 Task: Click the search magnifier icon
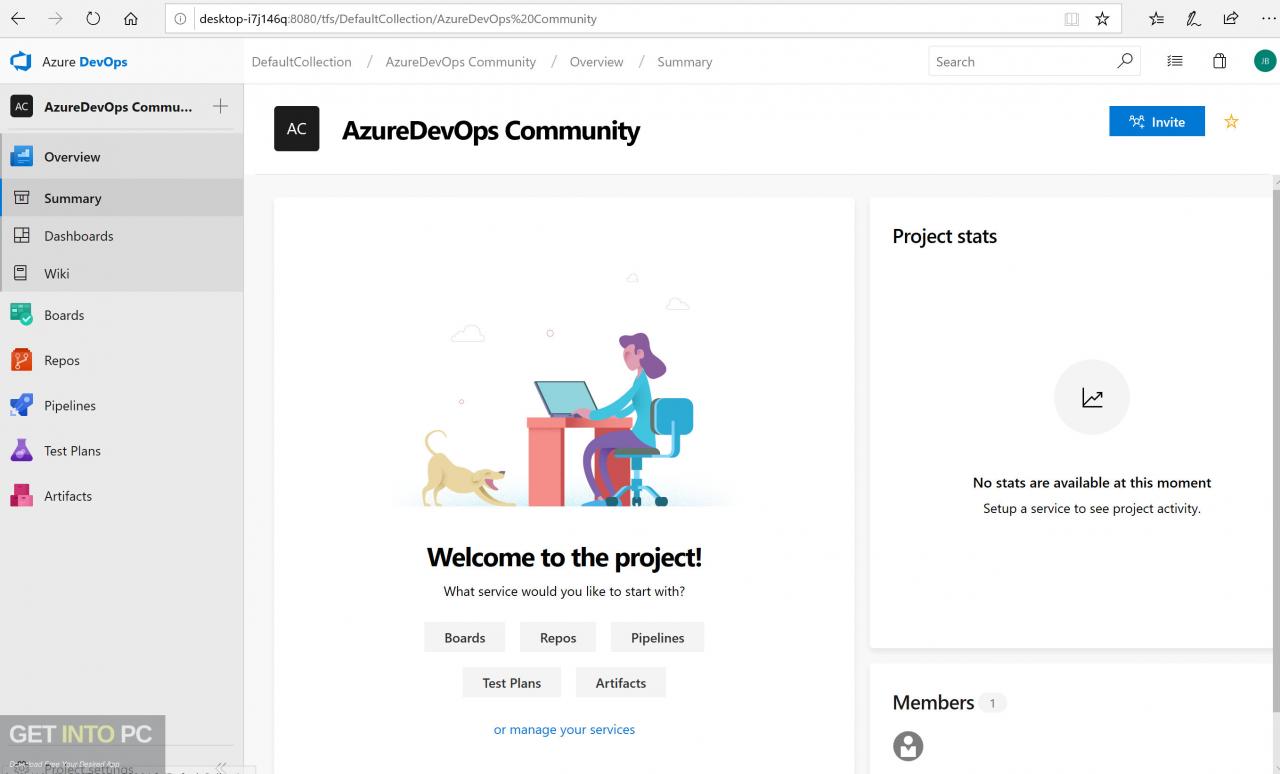click(x=1125, y=61)
